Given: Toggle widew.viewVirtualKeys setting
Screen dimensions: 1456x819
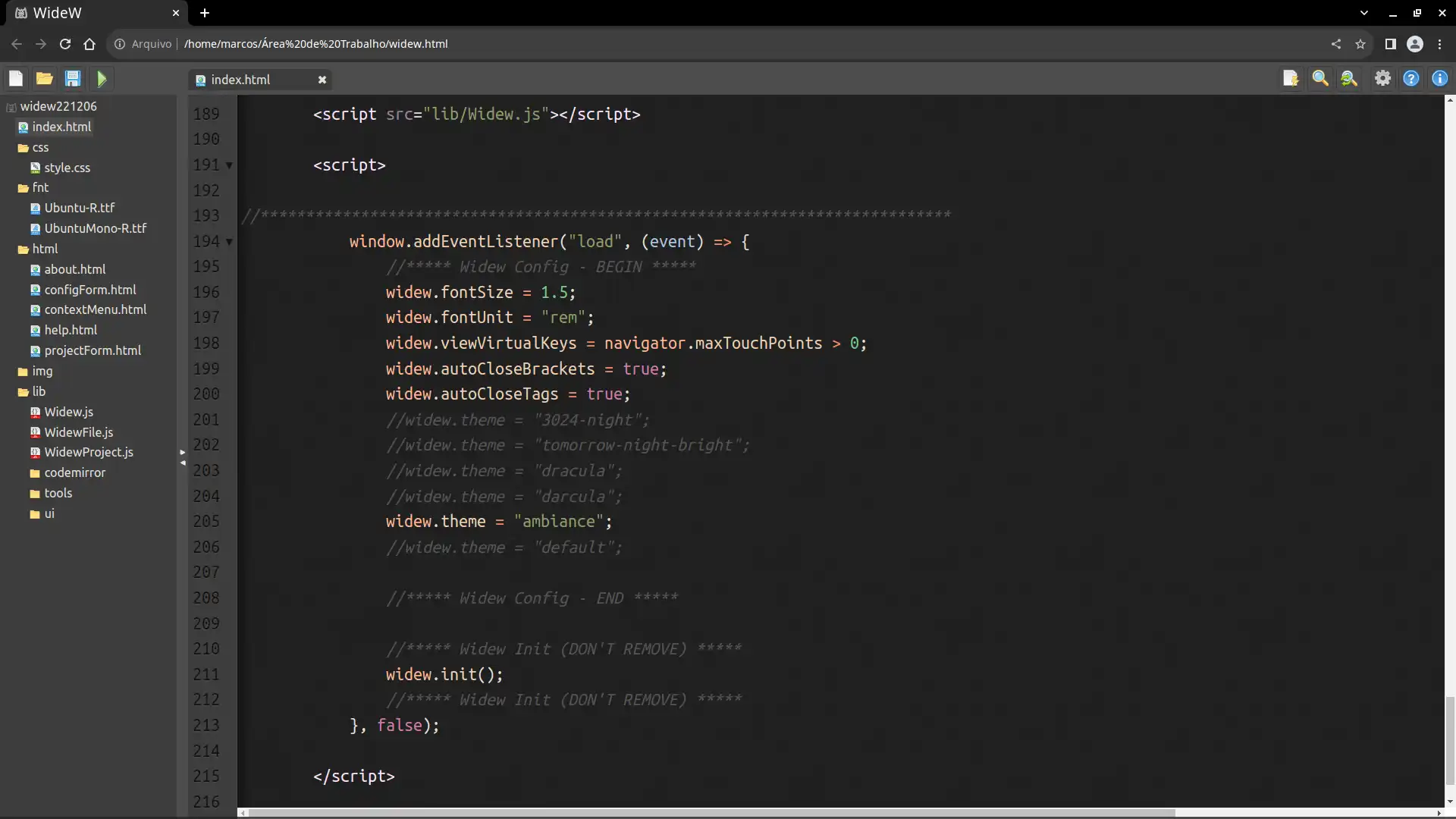Looking at the screenshot, I should 627,343.
